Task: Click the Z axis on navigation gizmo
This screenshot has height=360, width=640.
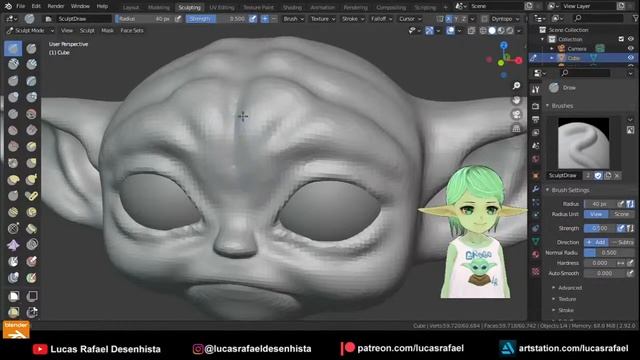Action: tap(504, 45)
